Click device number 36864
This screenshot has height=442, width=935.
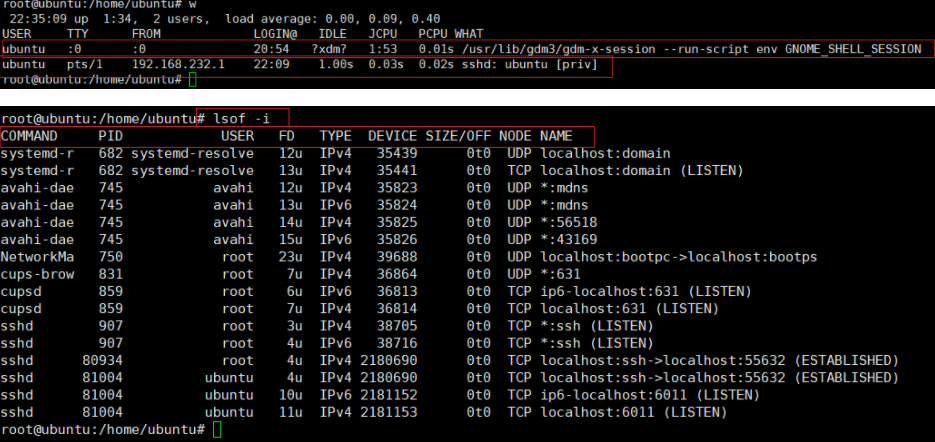(x=397, y=274)
